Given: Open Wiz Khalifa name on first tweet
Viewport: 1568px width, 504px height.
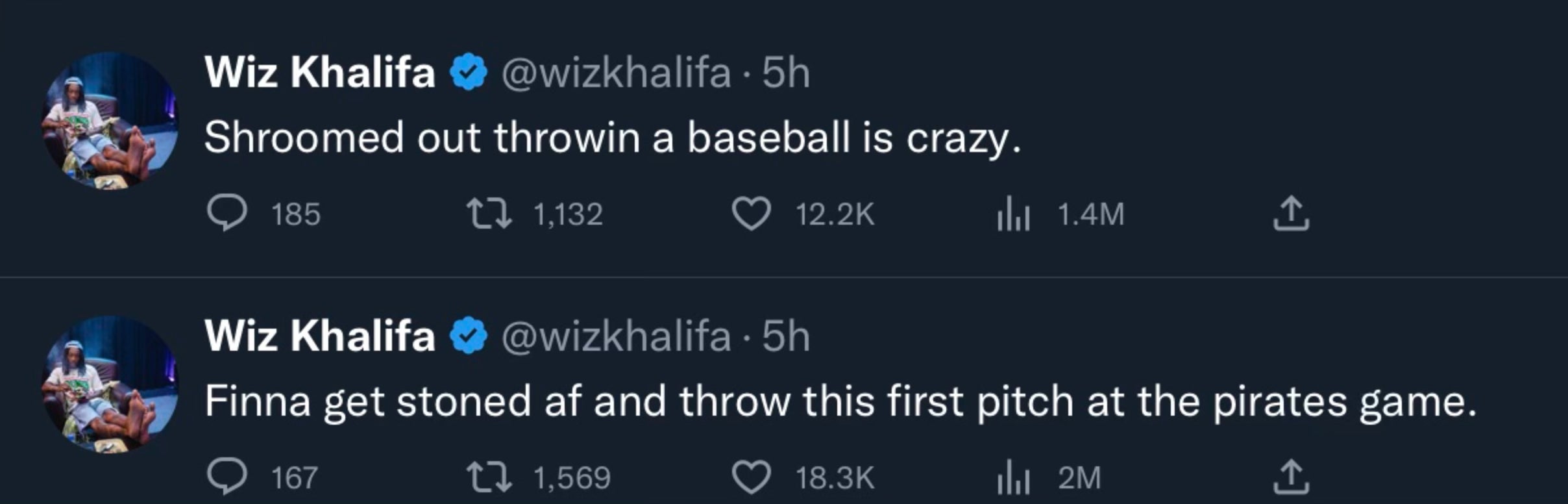Looking at the screenshot, I should [x=319, y=71].
